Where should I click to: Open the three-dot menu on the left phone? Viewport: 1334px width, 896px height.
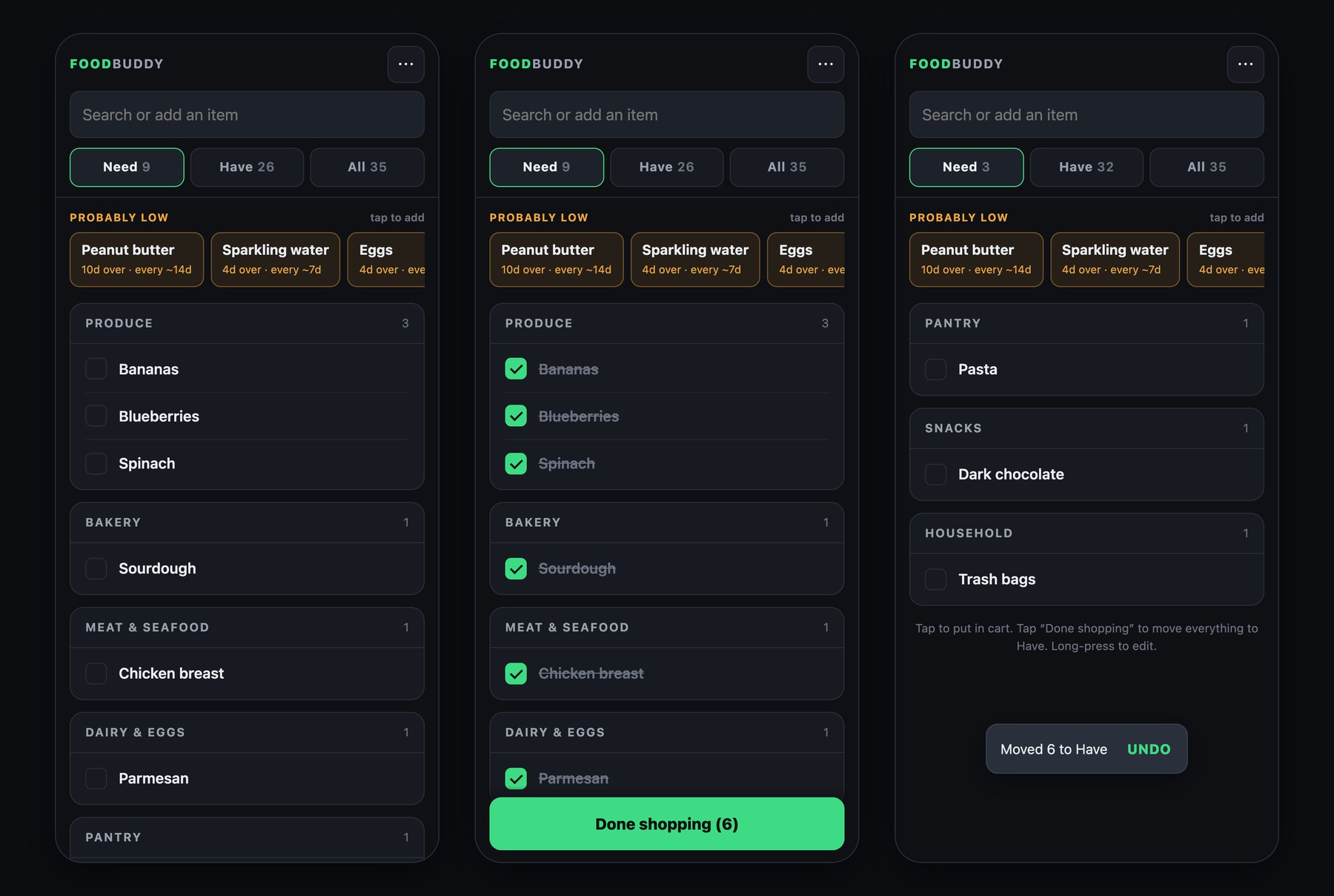tap(406, 64)
